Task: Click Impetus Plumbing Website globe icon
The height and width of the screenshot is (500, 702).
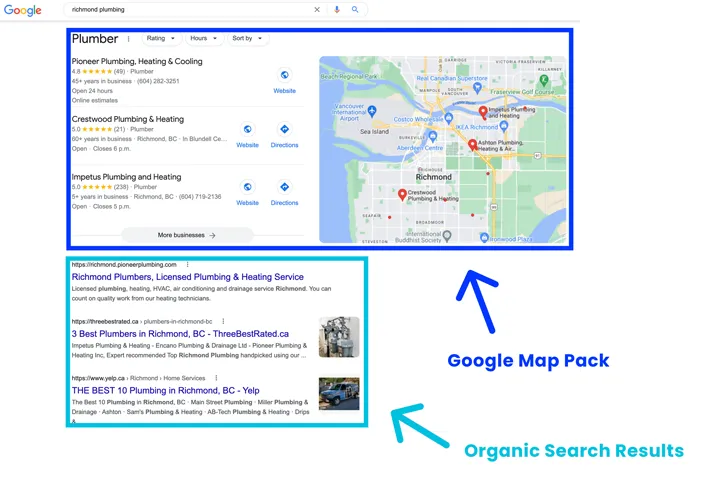Action: [247, 187]
